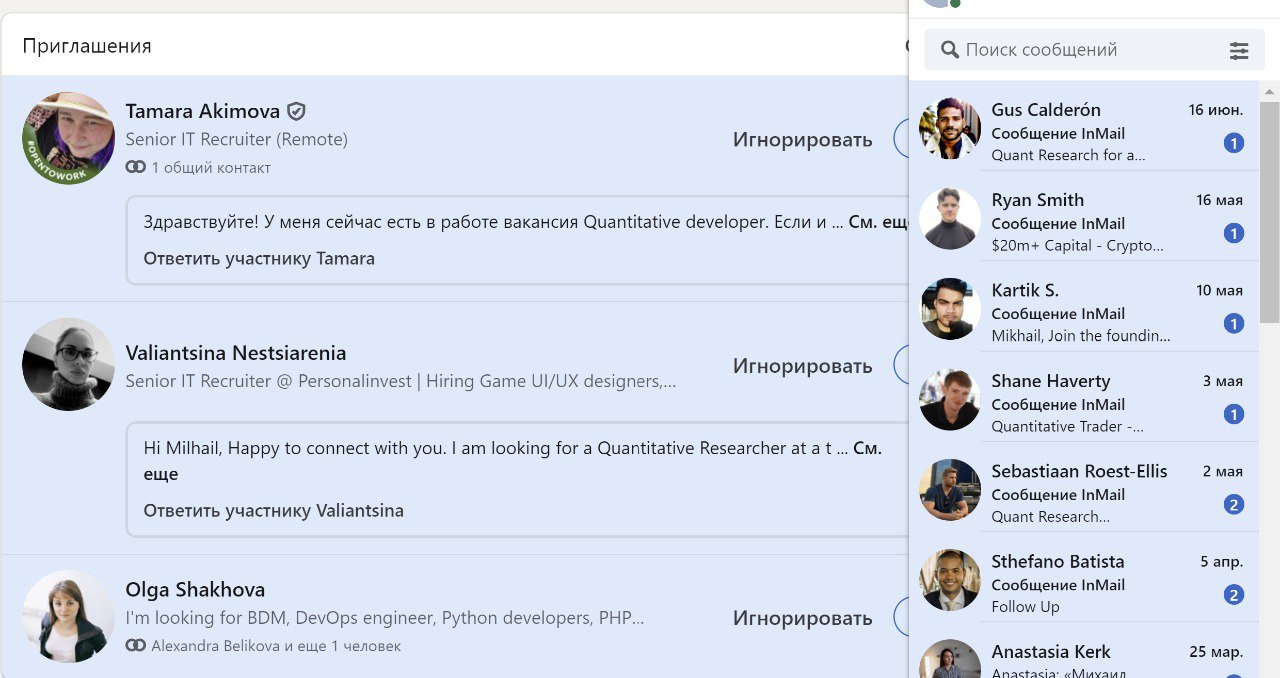This screenshot has height=678, width=1280.
Task: Expand Valiantsina's invitation message text
Action: (866, 450)
